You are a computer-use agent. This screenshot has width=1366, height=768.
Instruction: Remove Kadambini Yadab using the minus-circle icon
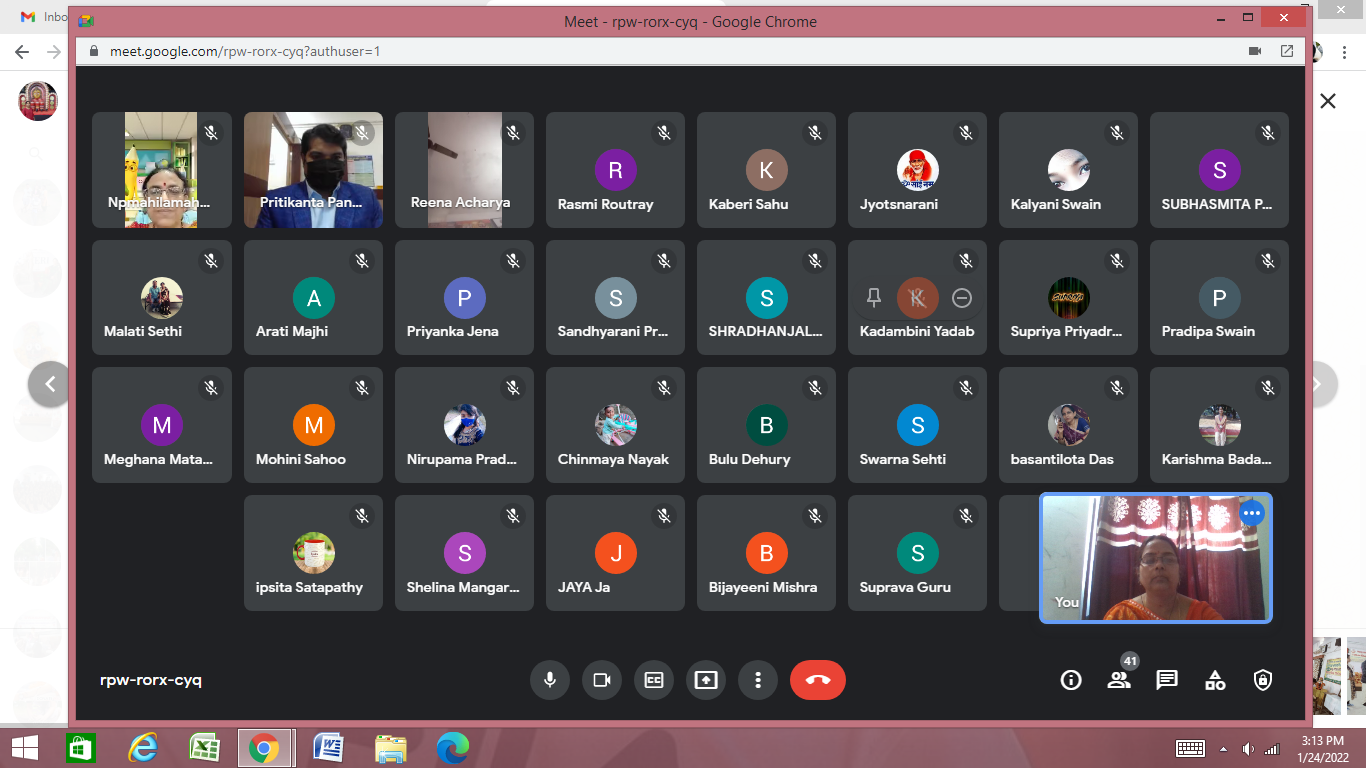(962, 298)
